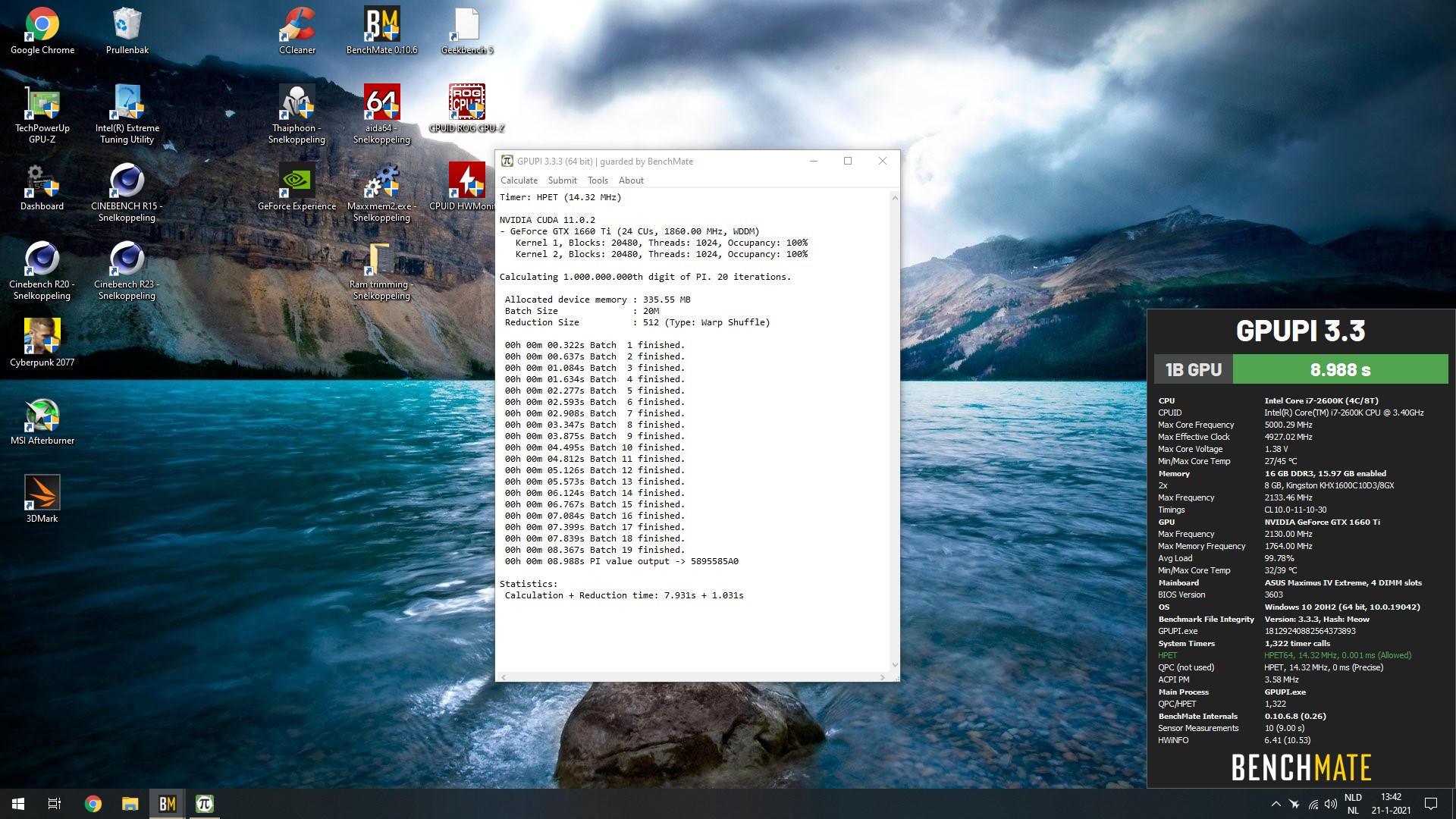Launch TechPowerUp GPU-Z shortcut

coord(42,115)
